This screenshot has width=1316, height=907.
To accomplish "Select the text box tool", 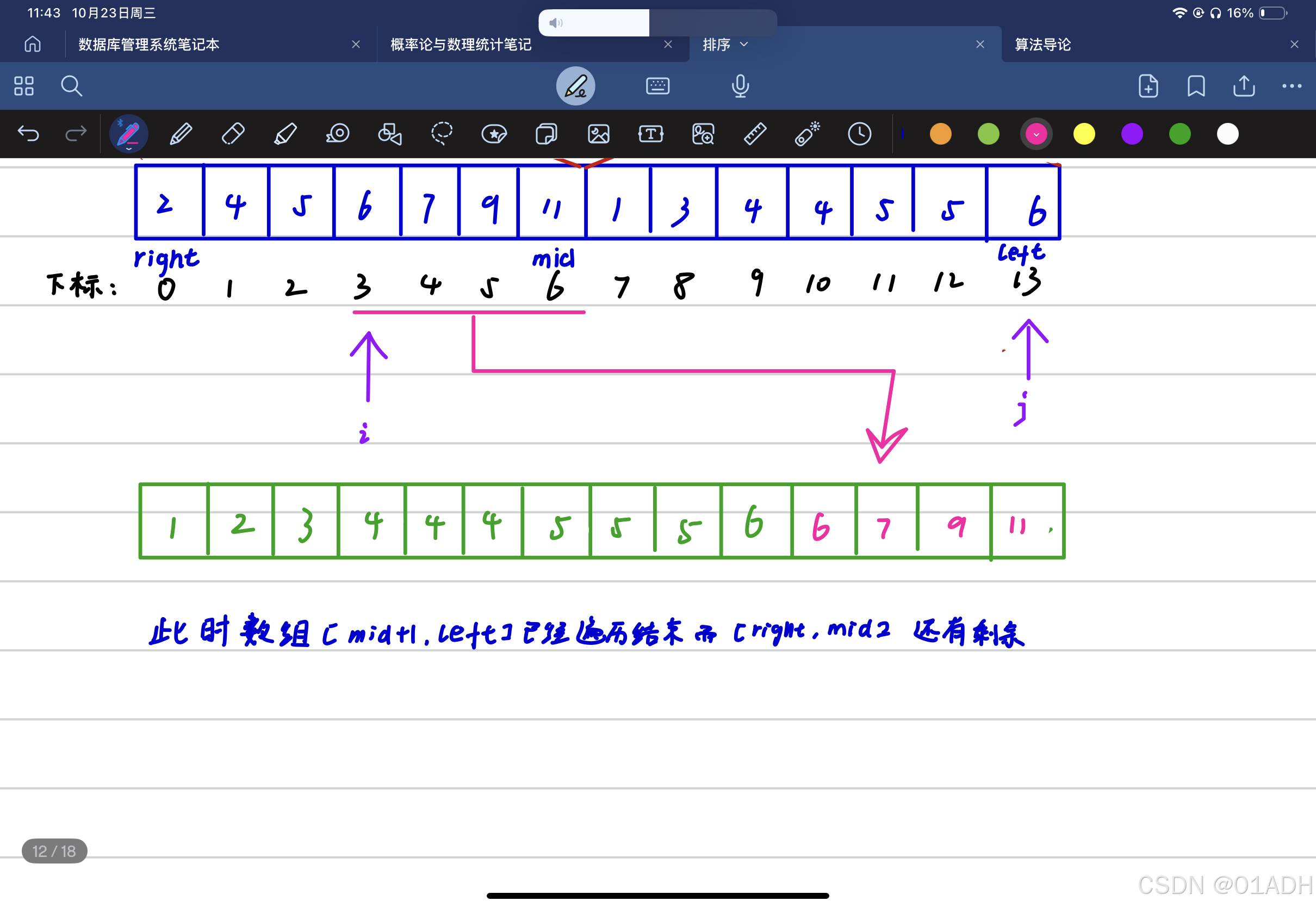I will (x=650, y=134).
